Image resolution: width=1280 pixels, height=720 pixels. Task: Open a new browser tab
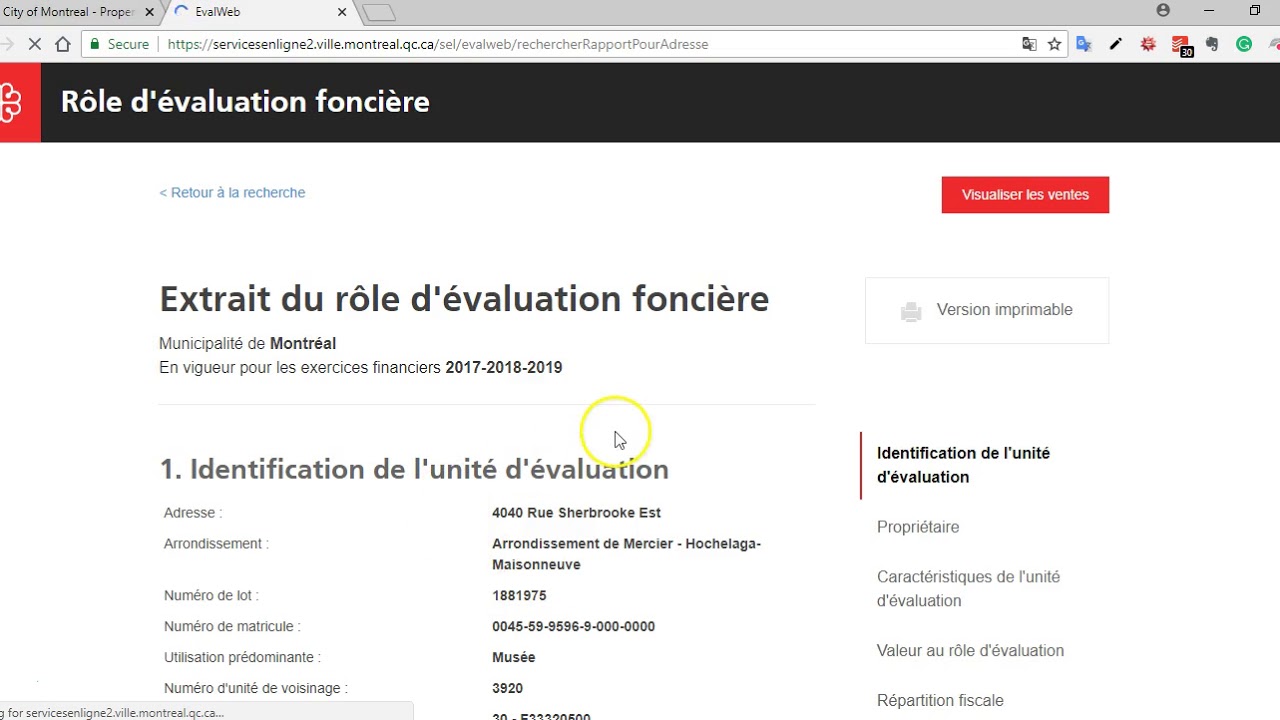[379, 13]
